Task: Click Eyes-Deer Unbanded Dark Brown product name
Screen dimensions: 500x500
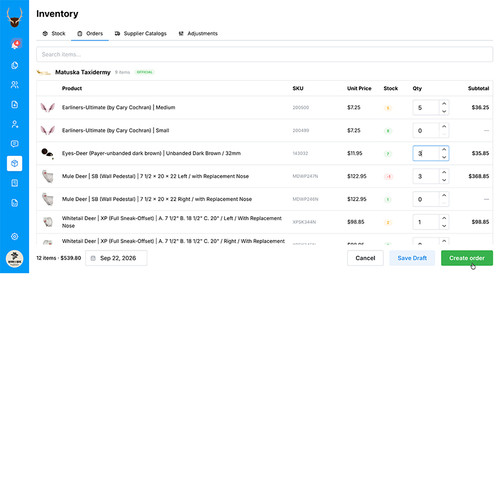Action: coord(151,153)
